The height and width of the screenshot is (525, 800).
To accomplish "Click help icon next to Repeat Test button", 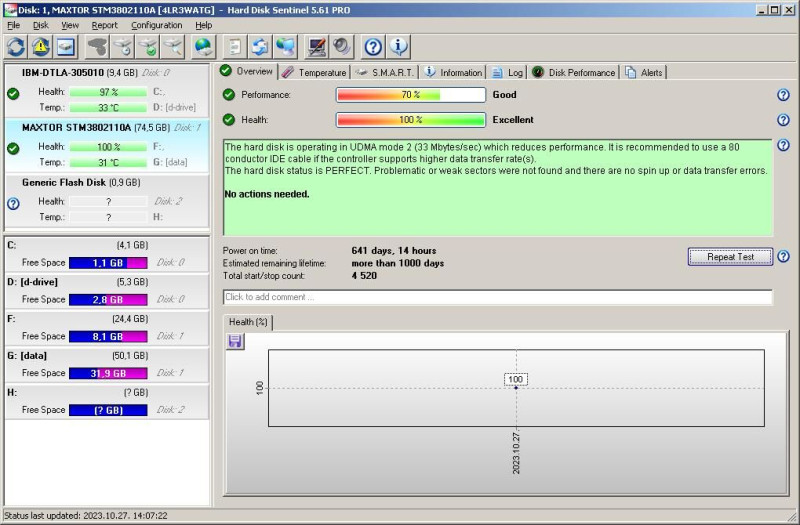I will (783, 257).
